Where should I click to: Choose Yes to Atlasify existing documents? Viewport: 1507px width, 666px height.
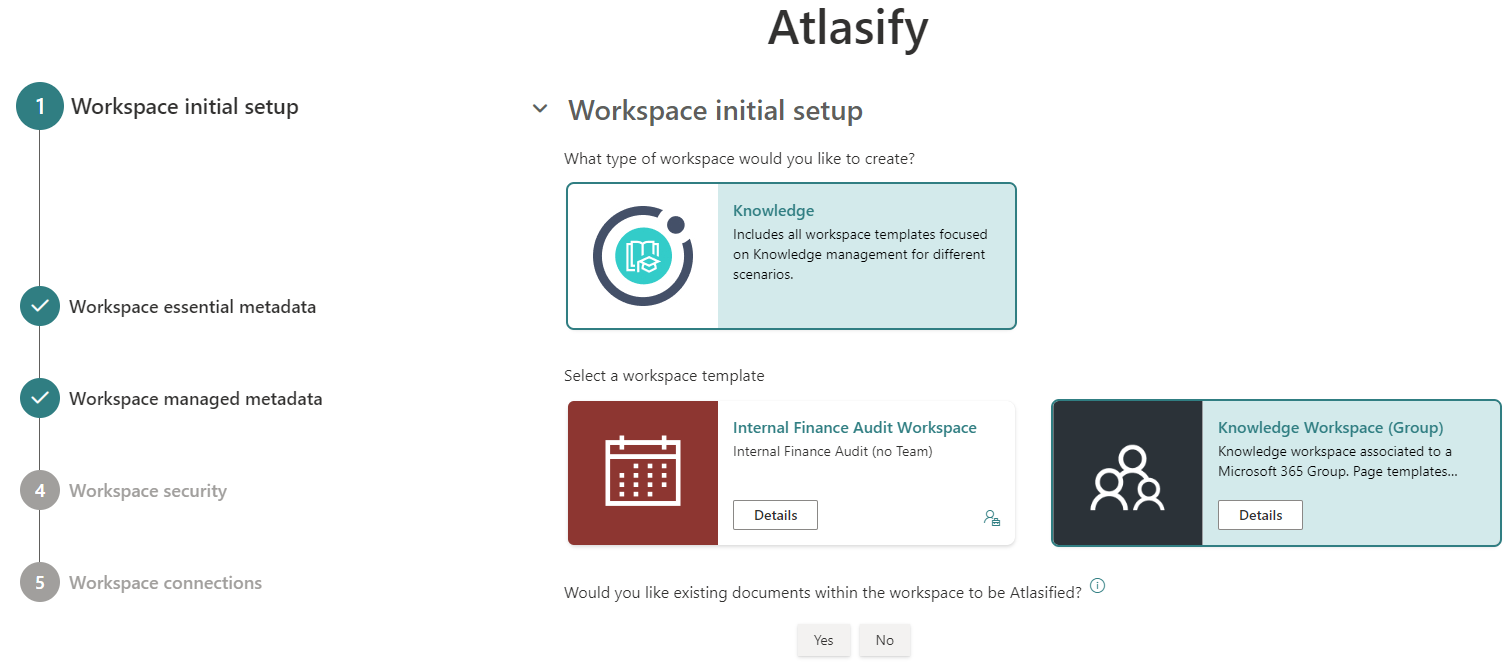coord(824,640)
